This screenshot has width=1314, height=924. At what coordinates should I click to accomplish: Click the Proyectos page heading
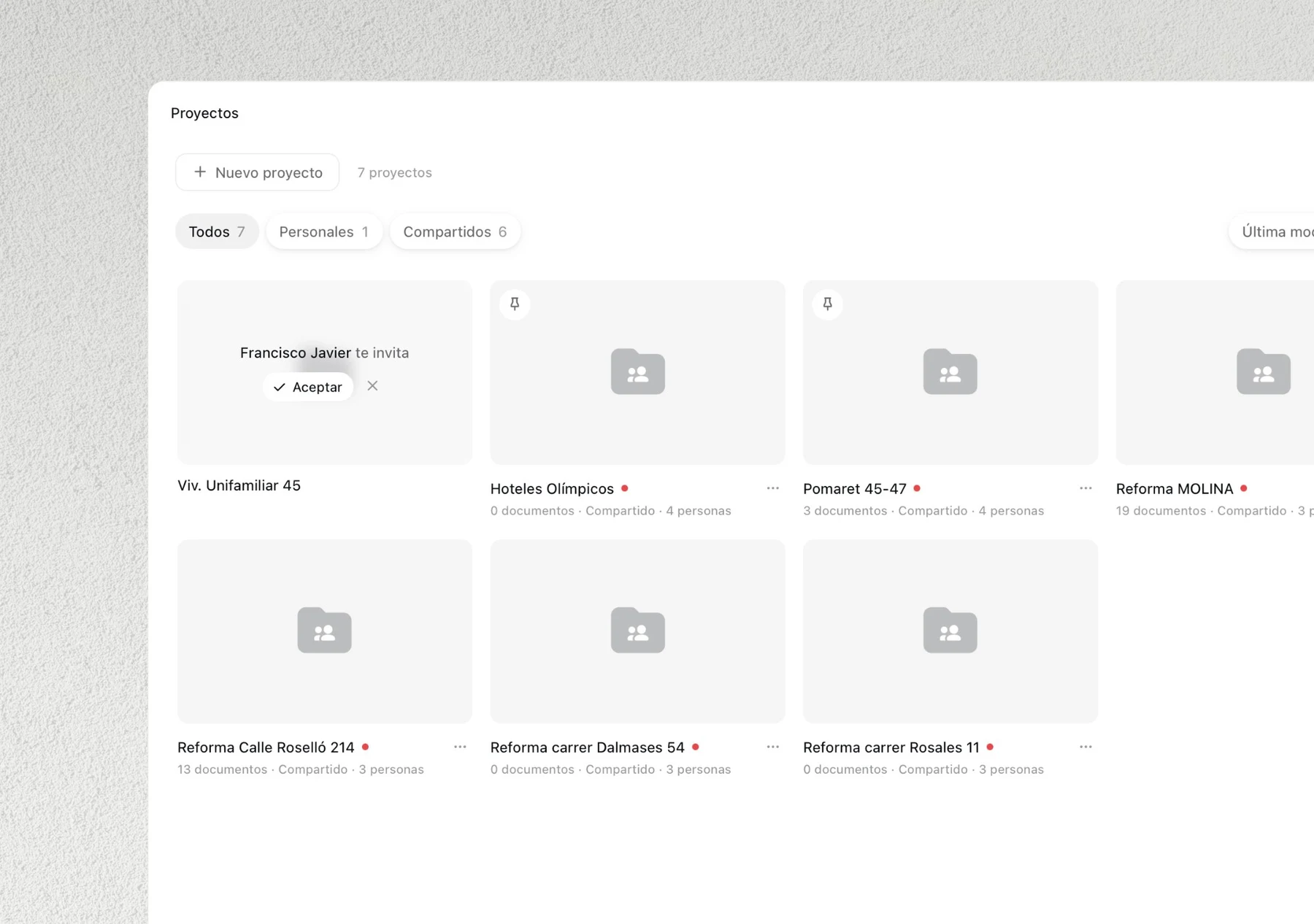click(x=204, y=113)
